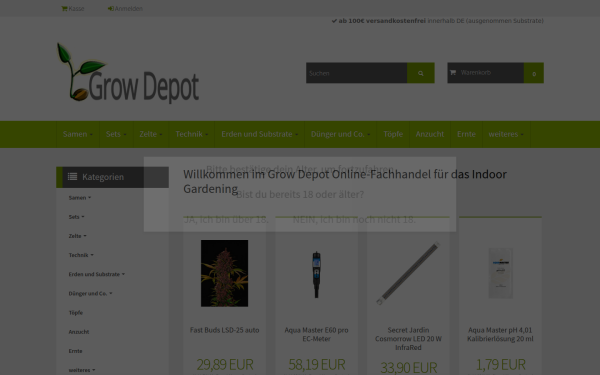Click the 29,89 EUR price

tap(225, 364)
